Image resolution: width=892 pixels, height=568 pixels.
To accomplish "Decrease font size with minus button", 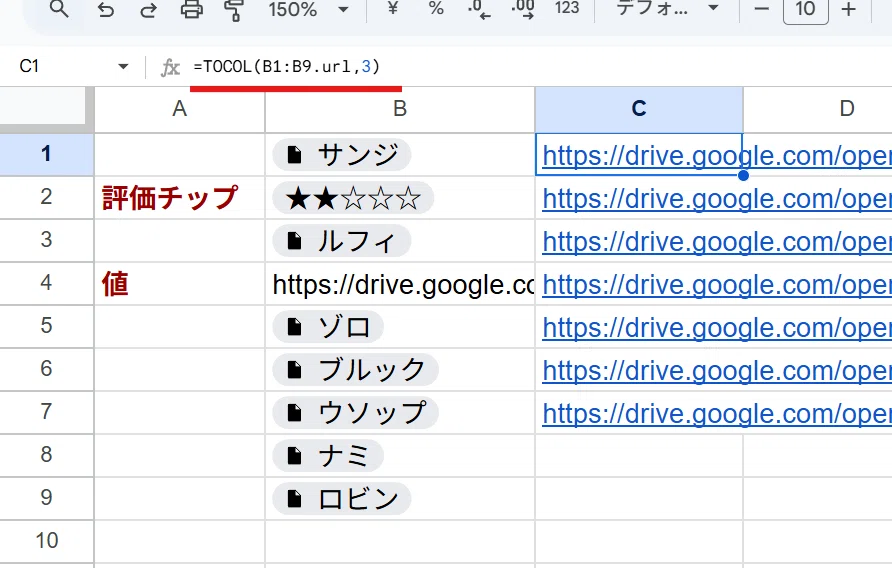I will [x=762, y=9].
